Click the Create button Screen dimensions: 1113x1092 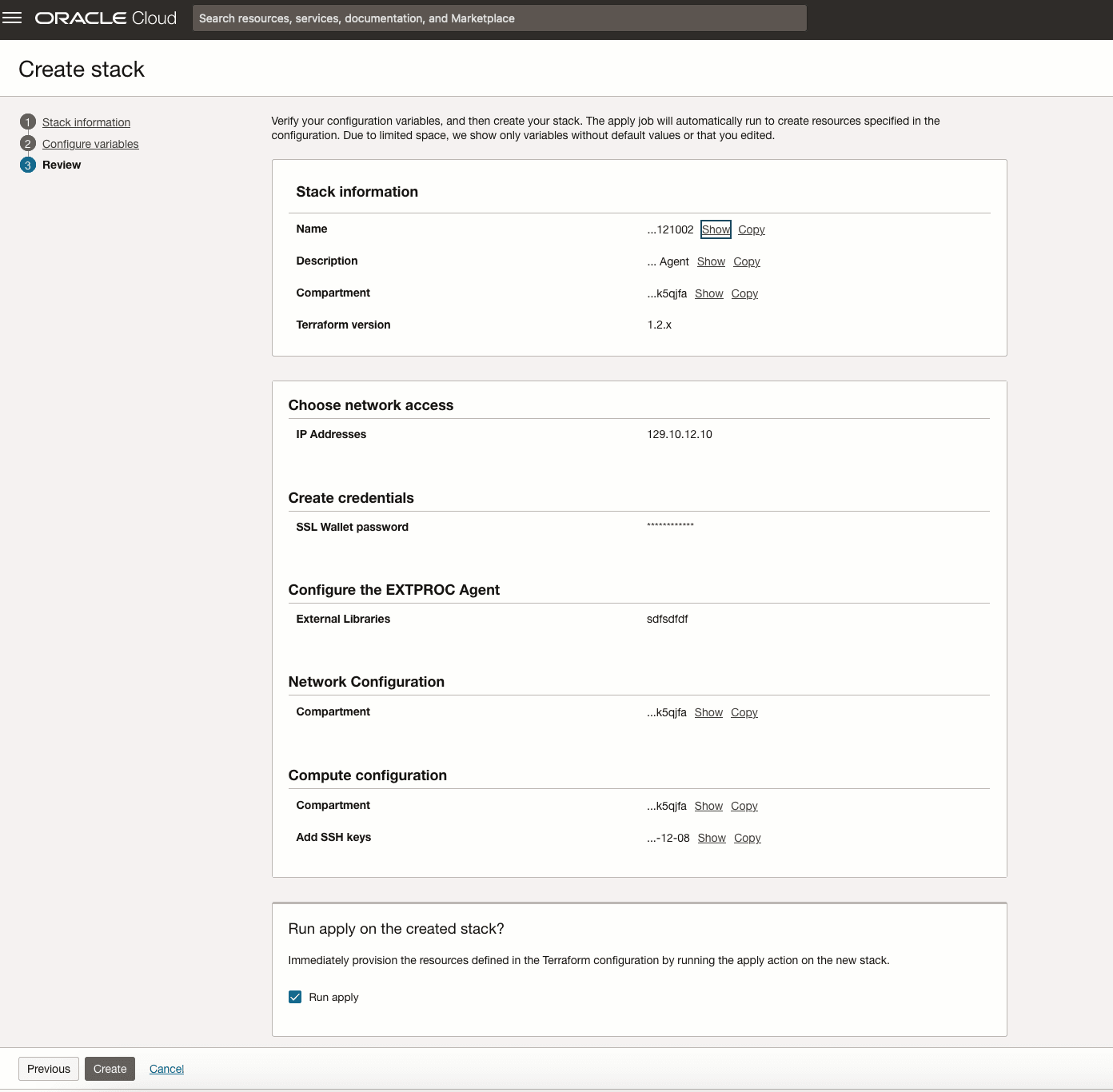110,1069
